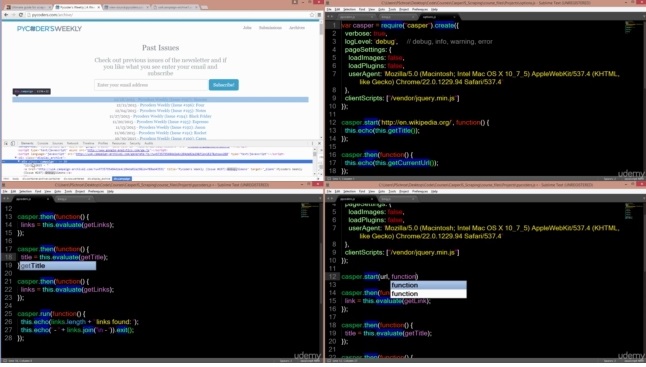Collapse the display_archive div node

pyautogui.click(x=16, y=158)
